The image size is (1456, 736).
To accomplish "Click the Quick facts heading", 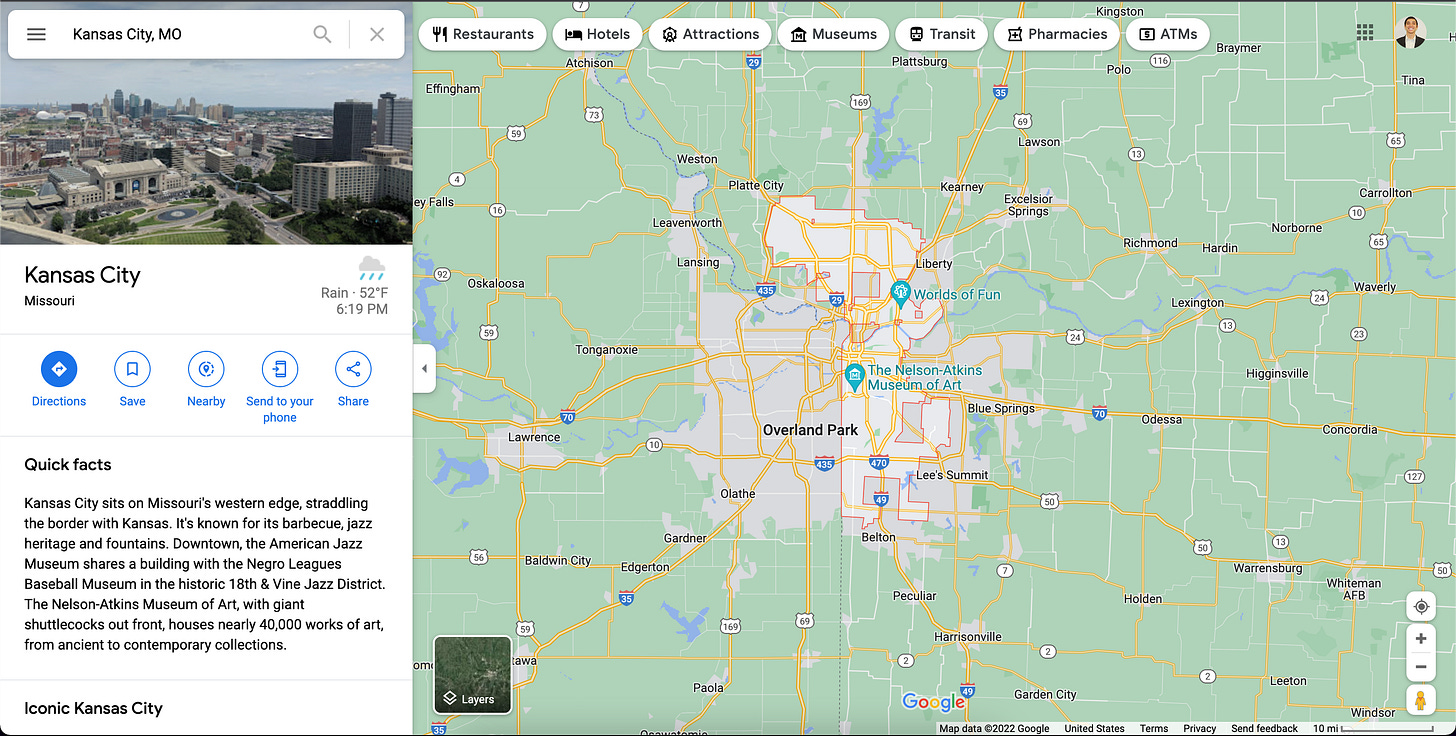I will click(x=68, y=464).
